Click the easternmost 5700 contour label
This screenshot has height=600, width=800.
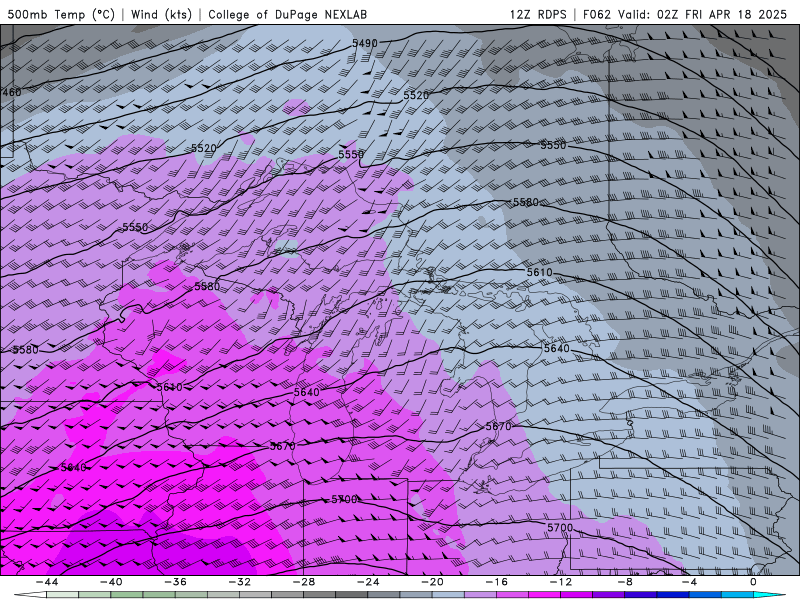560,527
